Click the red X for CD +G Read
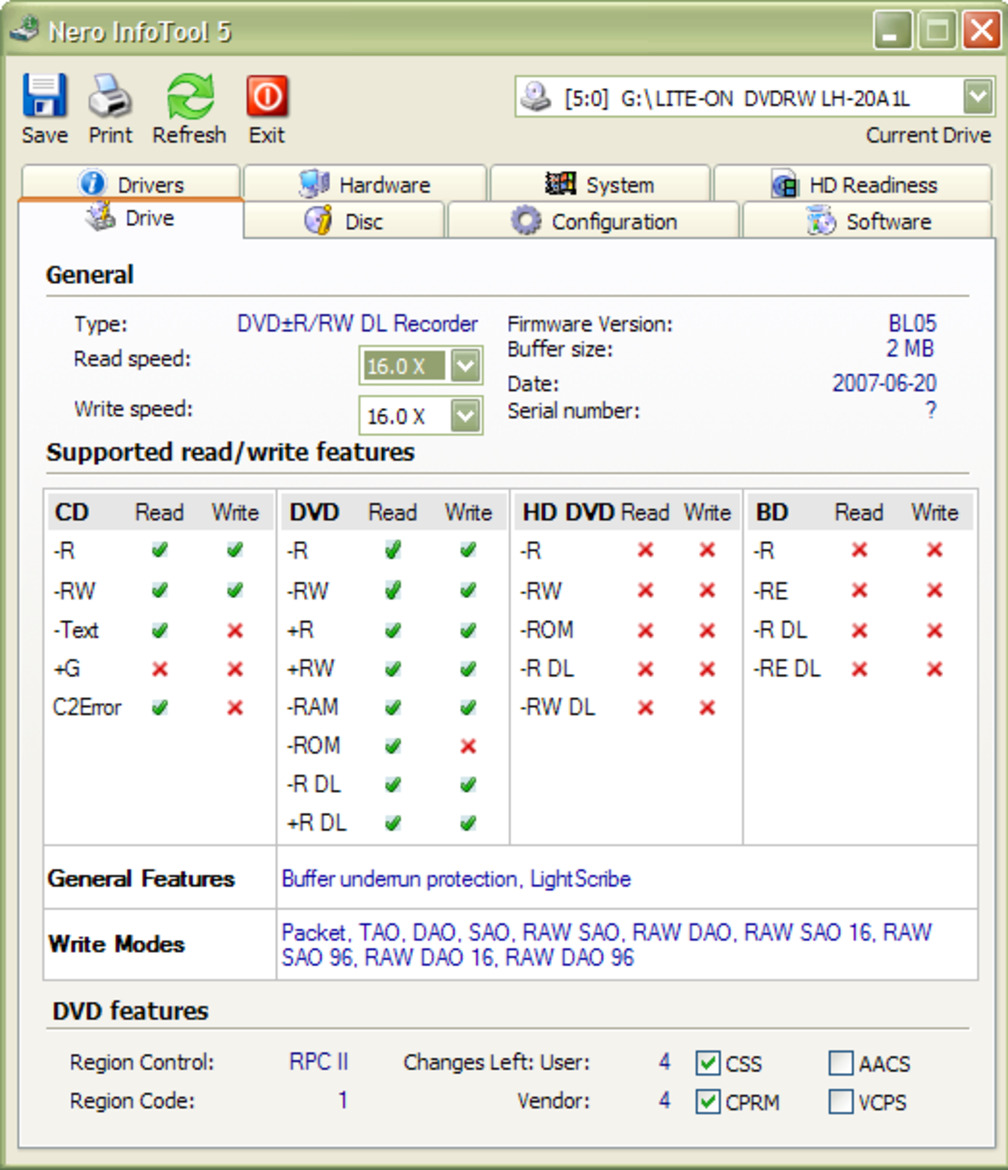 coord(160,669)
